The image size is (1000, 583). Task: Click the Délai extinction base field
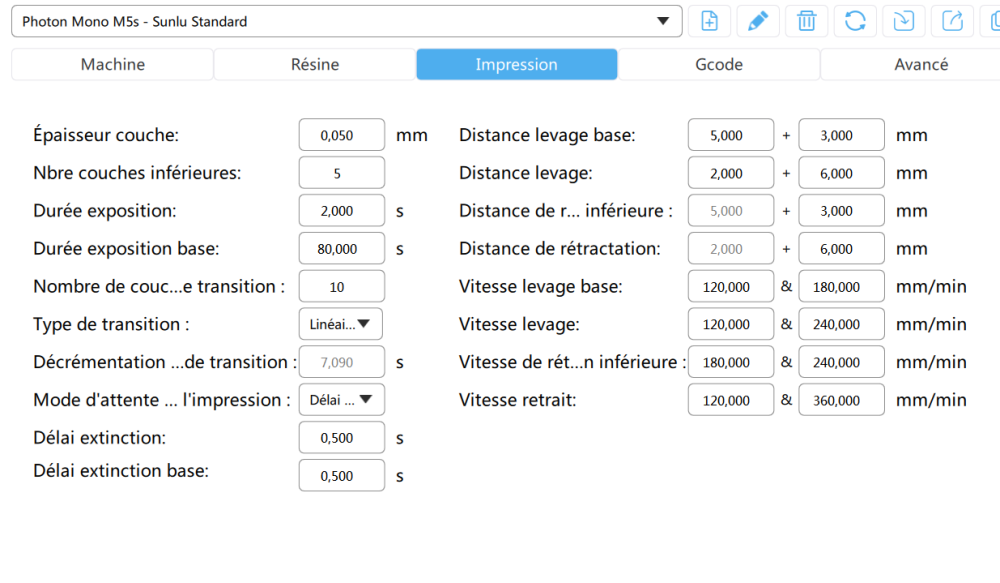click(x=341, y=476)
